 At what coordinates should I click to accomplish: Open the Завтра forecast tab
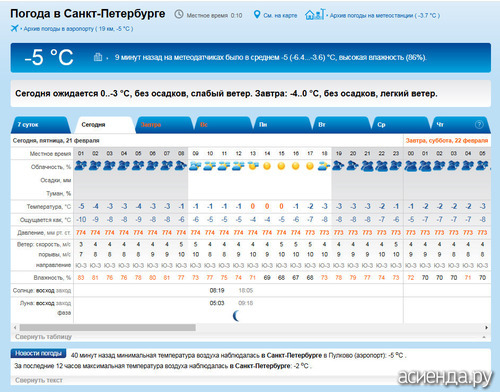(x=165, y=125)
